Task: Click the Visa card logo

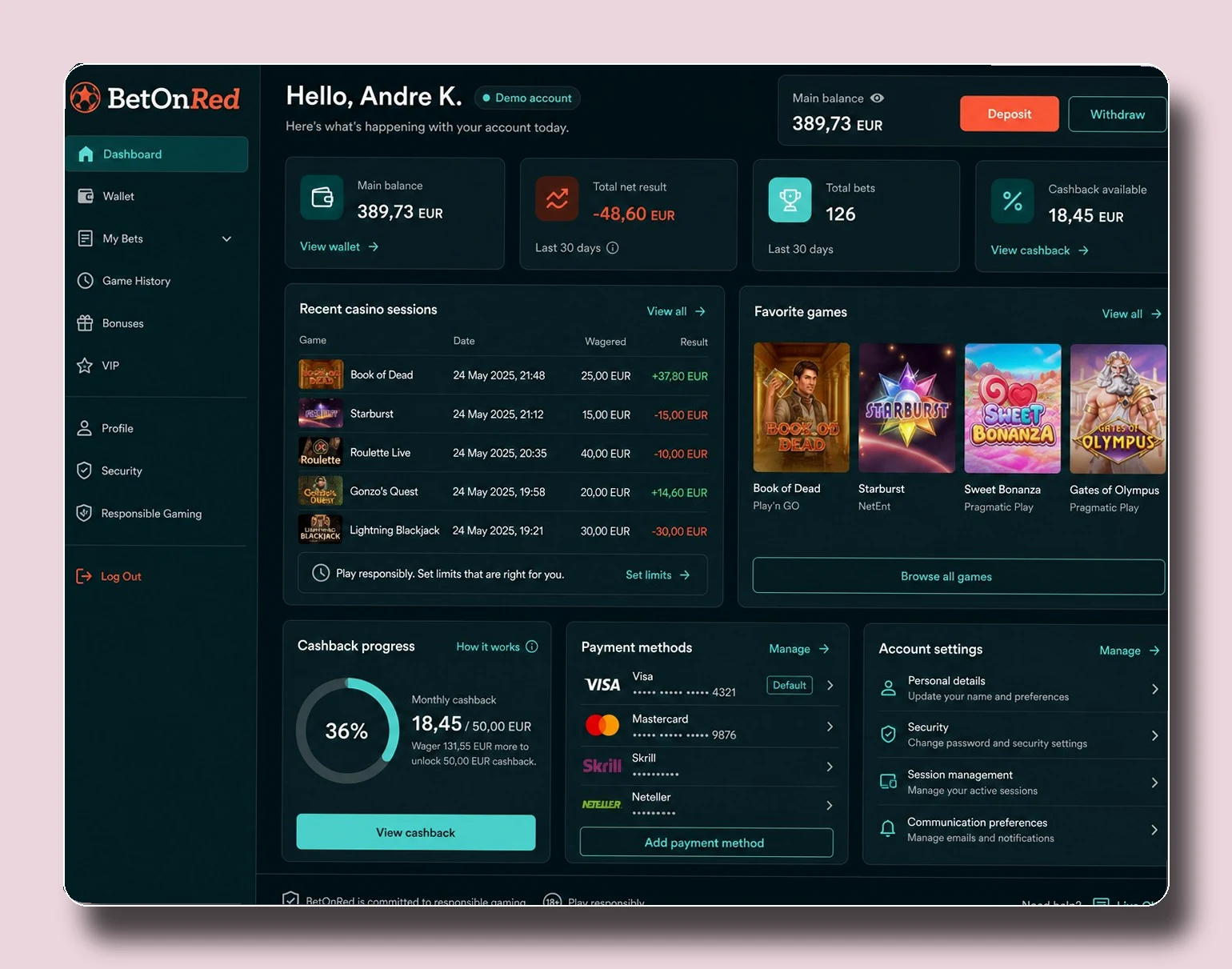Action: click(602, 685)
